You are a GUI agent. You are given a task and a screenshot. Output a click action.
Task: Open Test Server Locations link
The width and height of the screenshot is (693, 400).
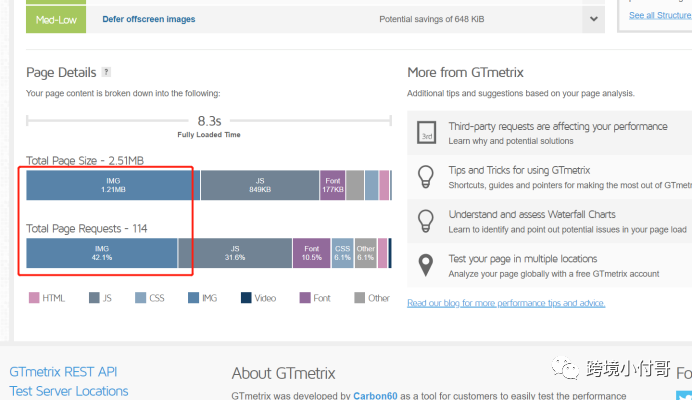click(69, 391)
